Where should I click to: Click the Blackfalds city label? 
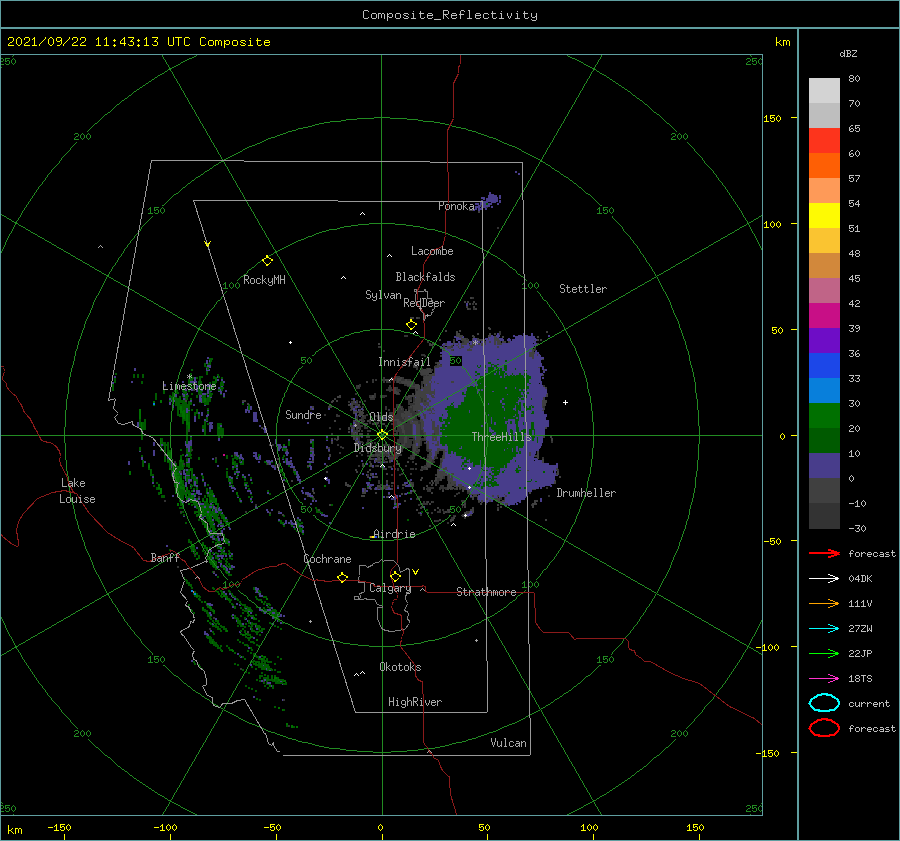click(x=425, y=277)
